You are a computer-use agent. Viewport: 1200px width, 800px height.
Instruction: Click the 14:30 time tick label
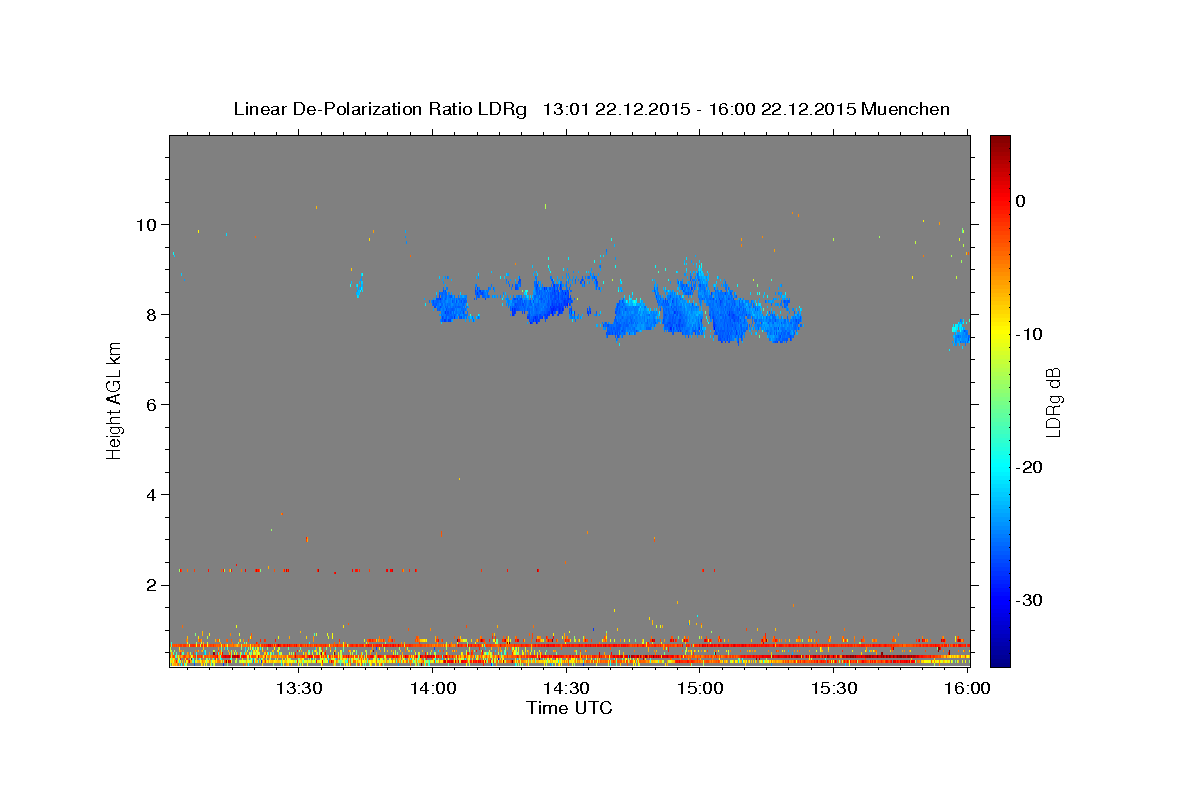(x=567, y=688)
